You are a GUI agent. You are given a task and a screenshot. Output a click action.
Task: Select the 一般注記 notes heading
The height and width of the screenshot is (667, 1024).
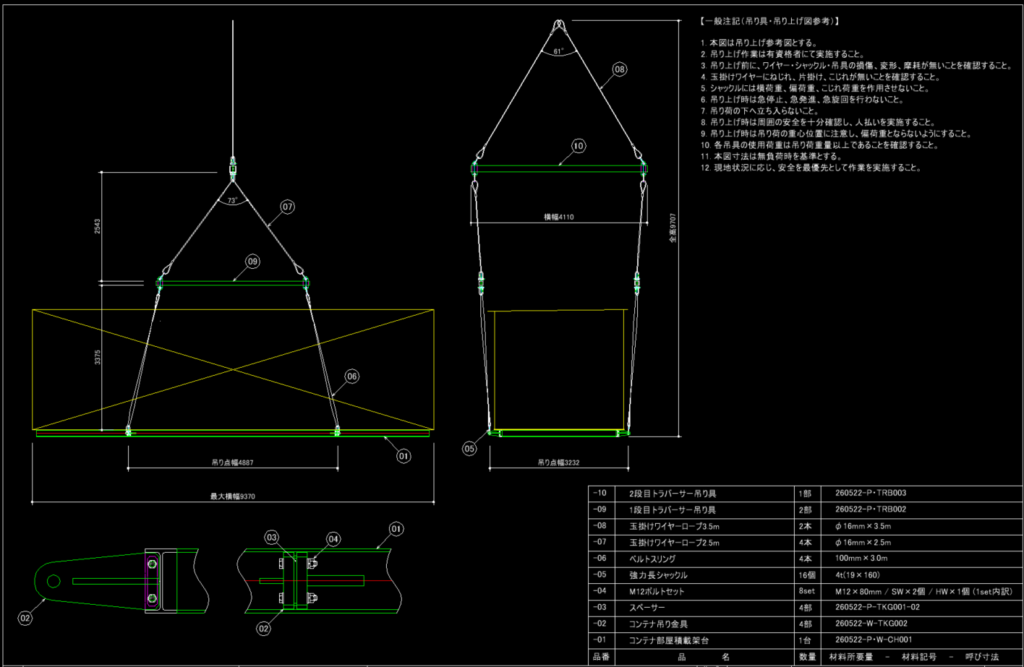tap(769, 22)
